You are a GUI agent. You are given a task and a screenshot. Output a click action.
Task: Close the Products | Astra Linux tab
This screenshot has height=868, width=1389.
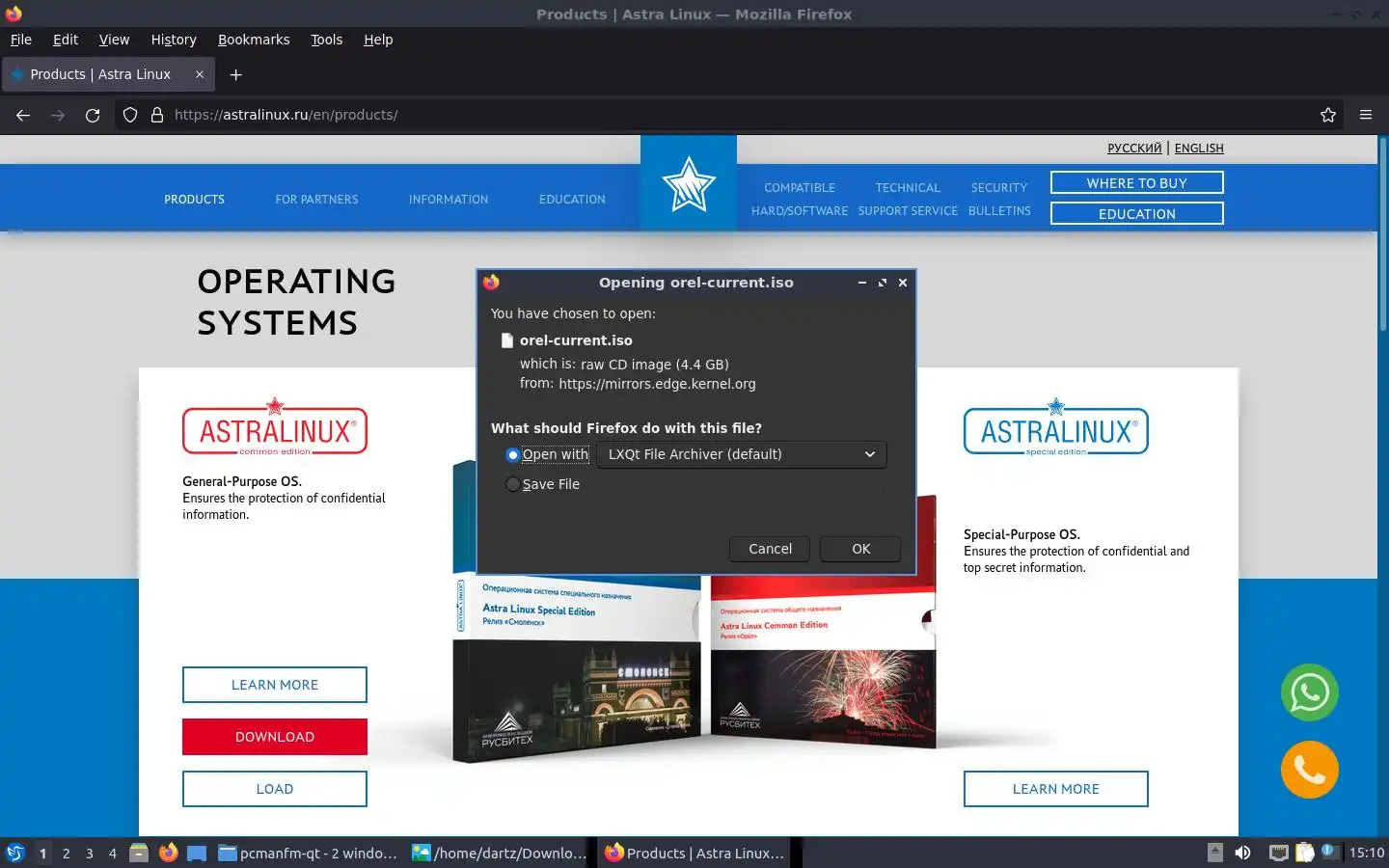pyautogui.click(x=200, y=74)
